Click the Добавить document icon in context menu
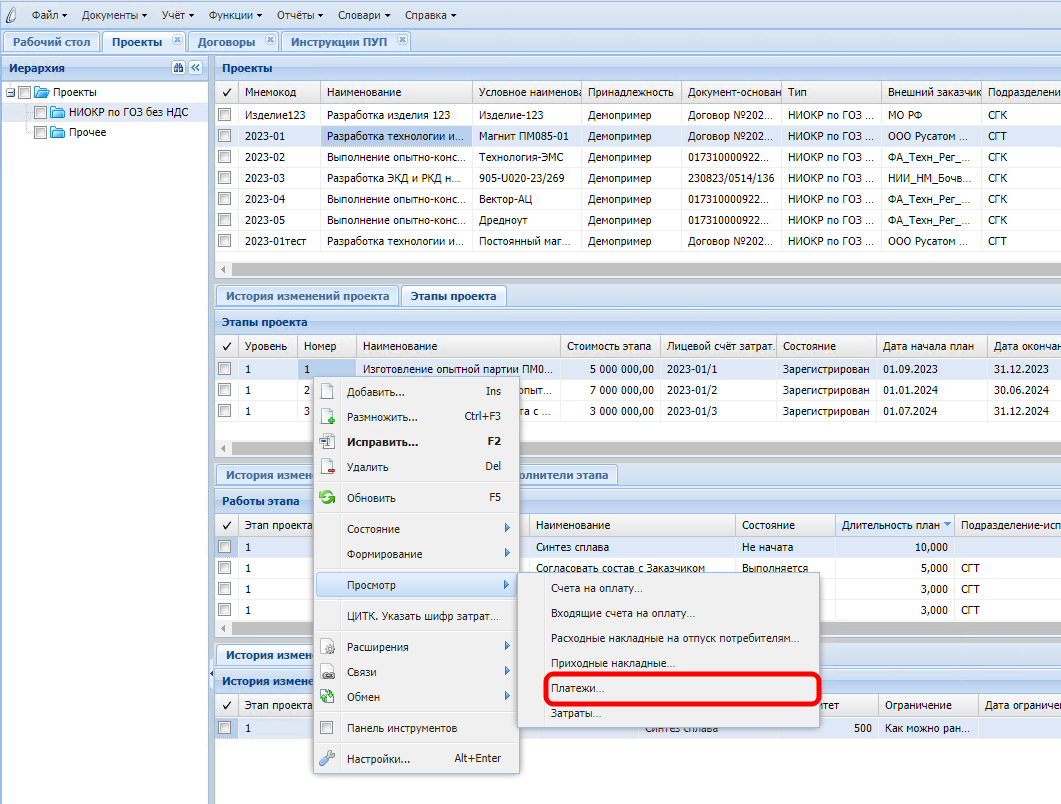Viewport: 1061px width, 804px height. point(327,392)
